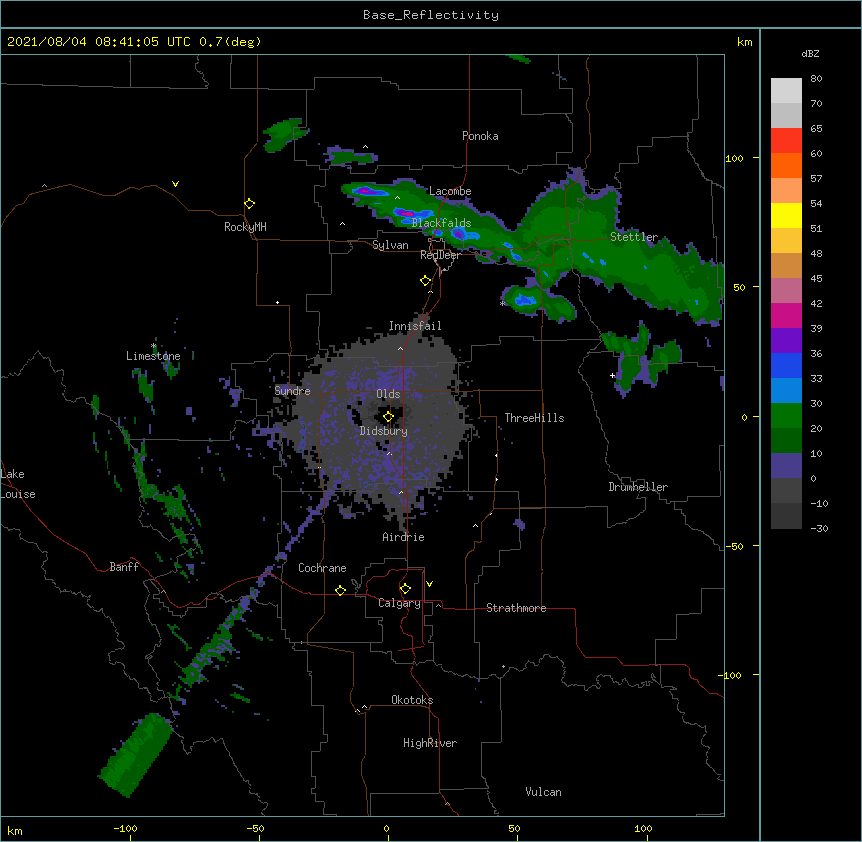The width and height of the screenshot is (862, 842).
Task: Pick the bright green 20-30 dBZ legend swatch
Action: (786, 416)
